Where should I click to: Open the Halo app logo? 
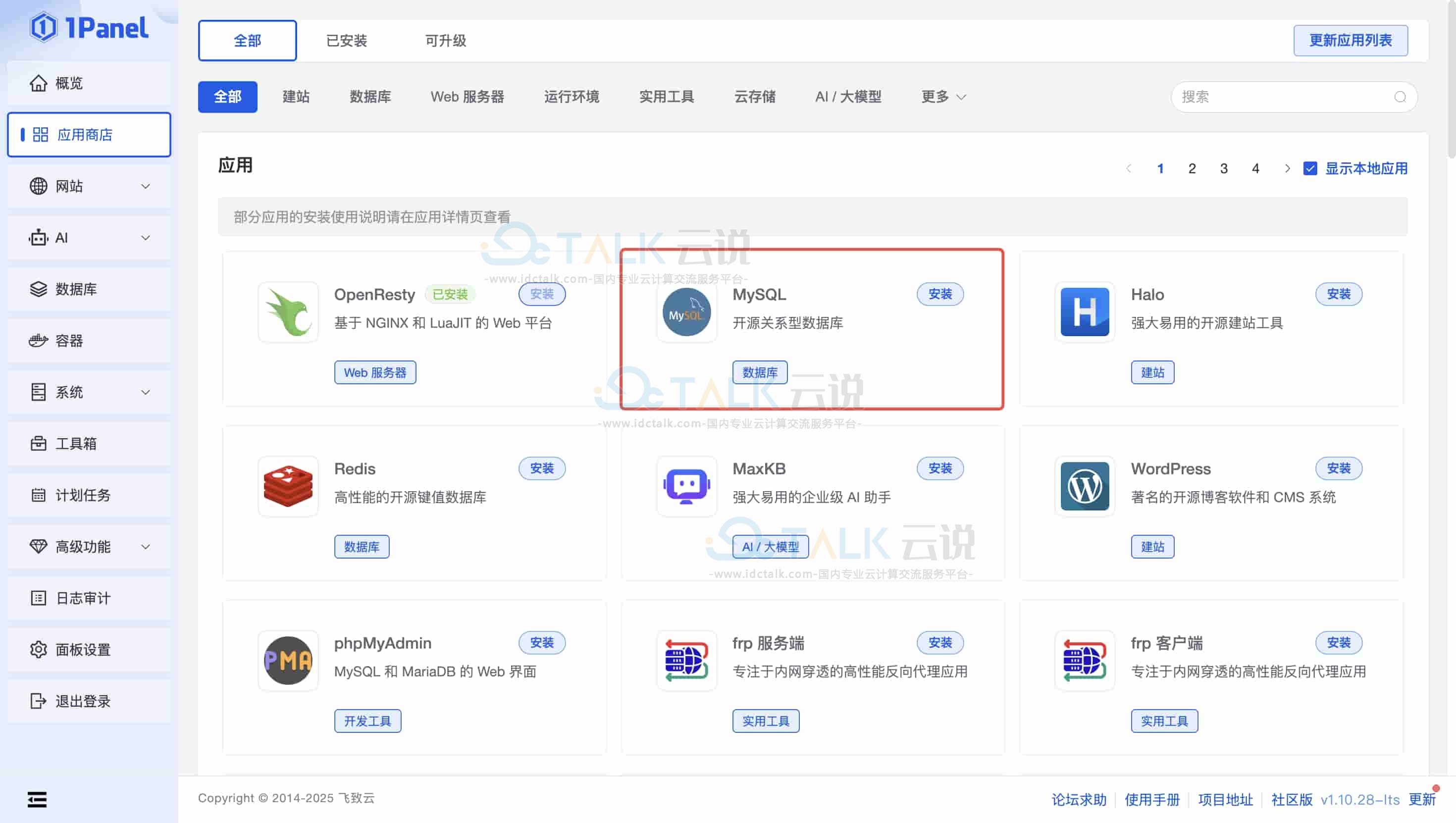(1085, 312)
